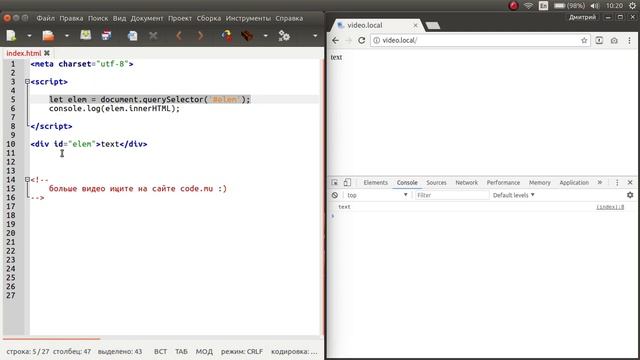Open a new tab in Chrome
The width and height of the screenshot is (640, 360).
tap(433, 26)
